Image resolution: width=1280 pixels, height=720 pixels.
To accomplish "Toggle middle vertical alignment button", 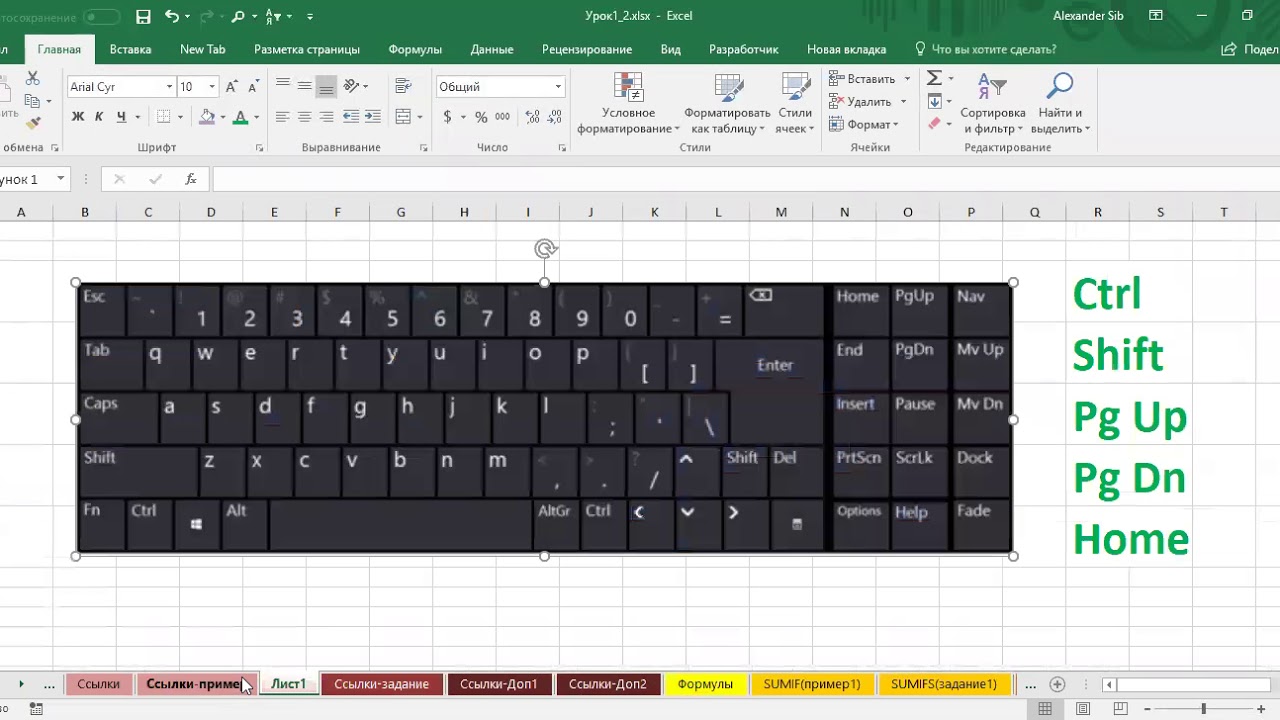I will [x=304, y=87].
